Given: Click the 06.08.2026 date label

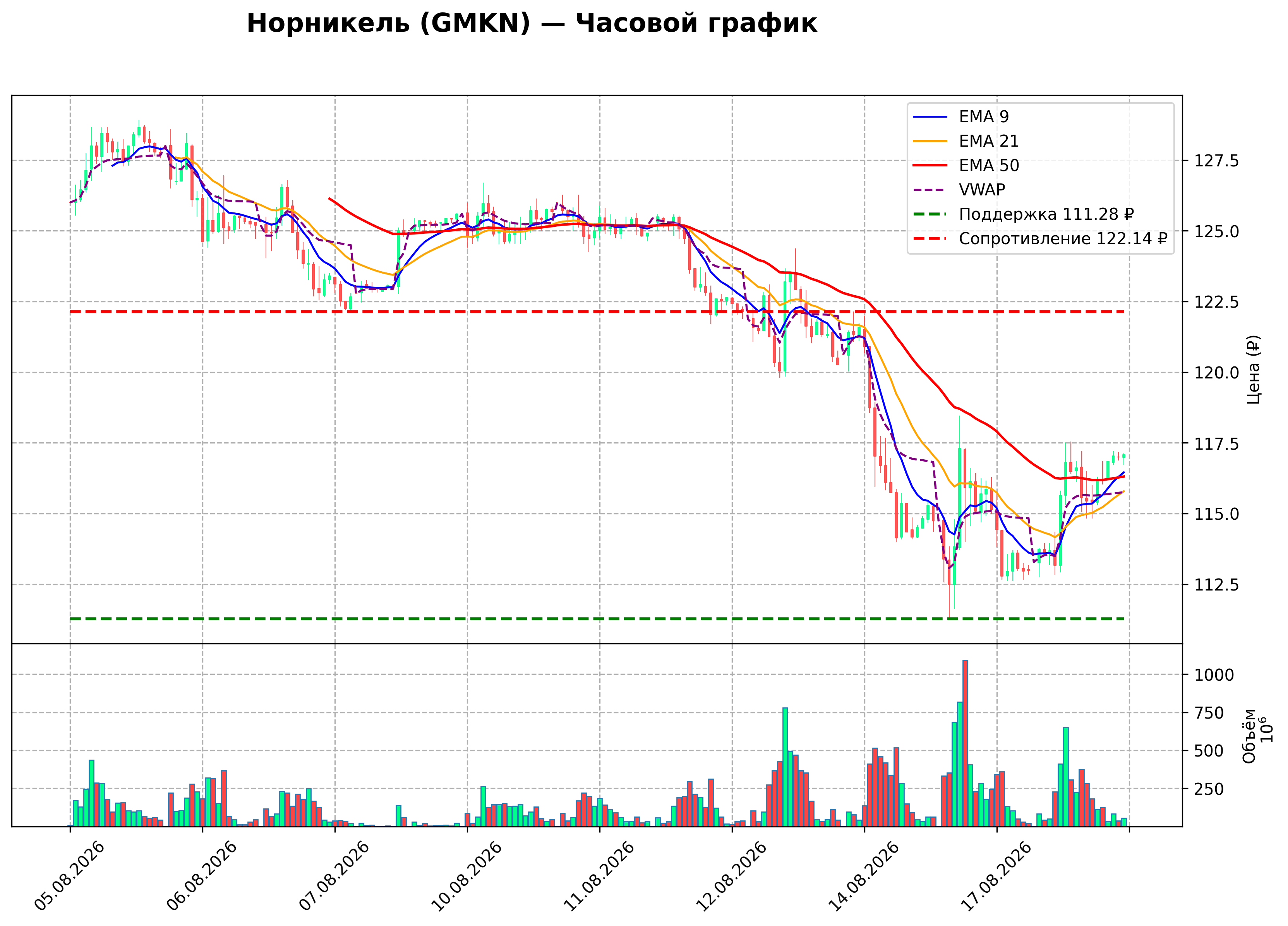Looking at the screenshot, I should 202,876.
